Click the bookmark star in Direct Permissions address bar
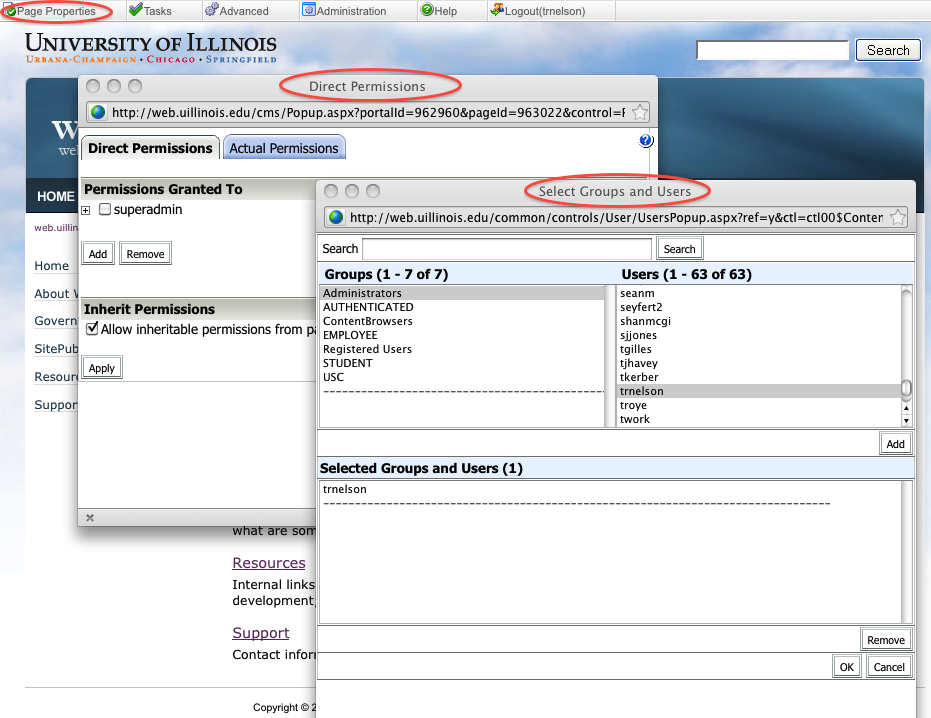Image resolution: width=931 pixels, height=718 pixels. point(639,112)
